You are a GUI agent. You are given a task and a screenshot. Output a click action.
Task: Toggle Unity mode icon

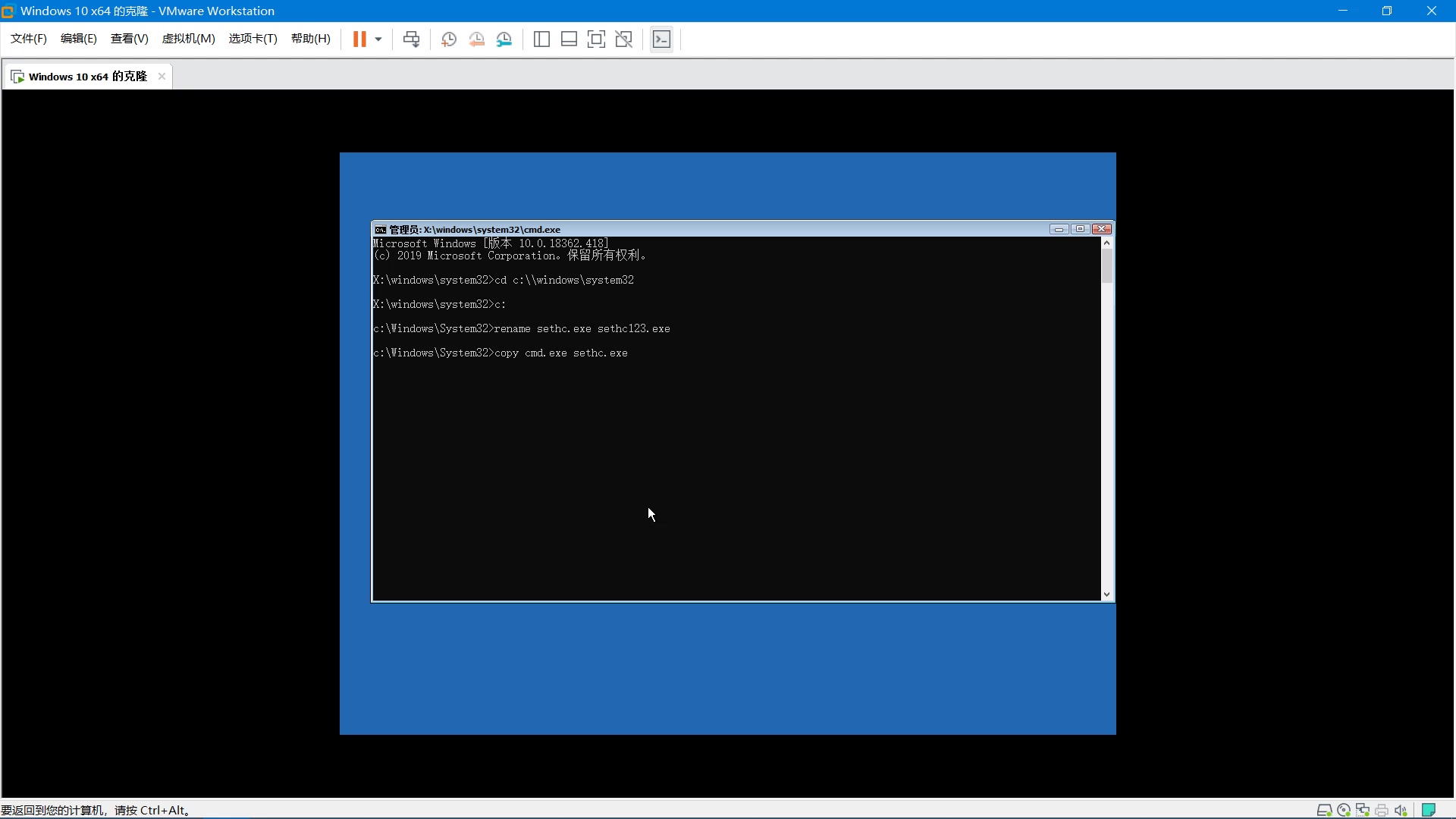(x=624, y=39)
